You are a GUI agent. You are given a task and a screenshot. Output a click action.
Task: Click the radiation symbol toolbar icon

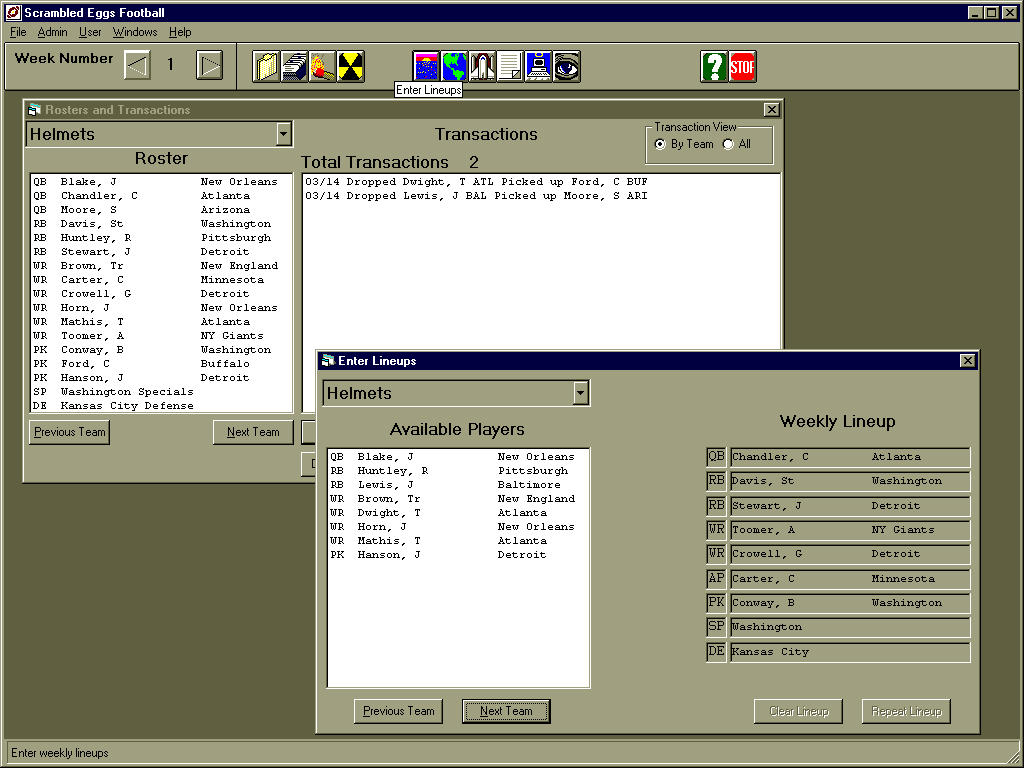(350, 67)
